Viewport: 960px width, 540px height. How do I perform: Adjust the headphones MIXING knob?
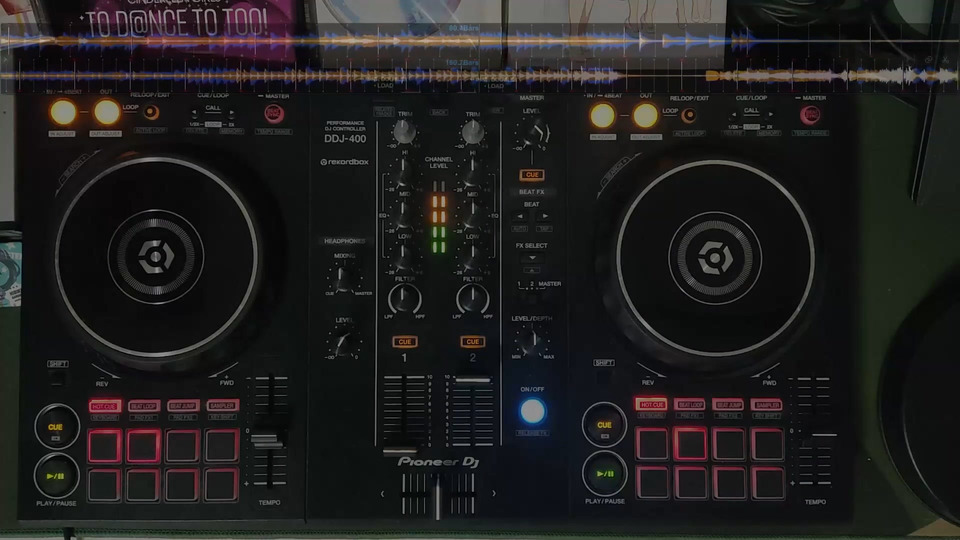pos(344,278)
